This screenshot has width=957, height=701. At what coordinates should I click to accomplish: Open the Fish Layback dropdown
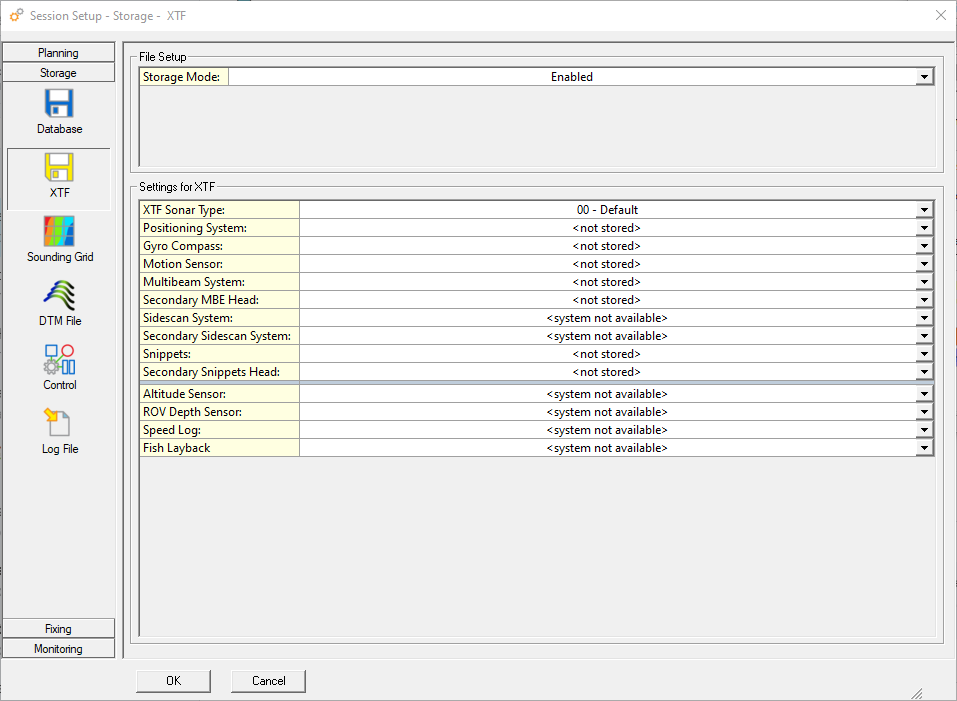point(924,448)
